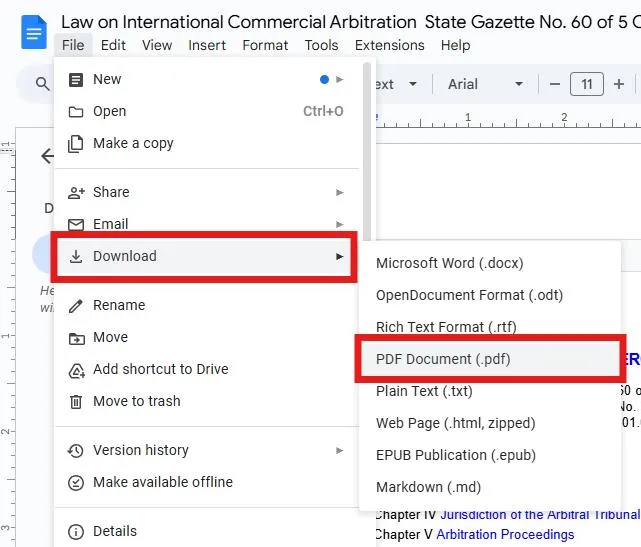Decrease font size with minus button
Viewport: 641px width, 547px height.
click(555, 85)
